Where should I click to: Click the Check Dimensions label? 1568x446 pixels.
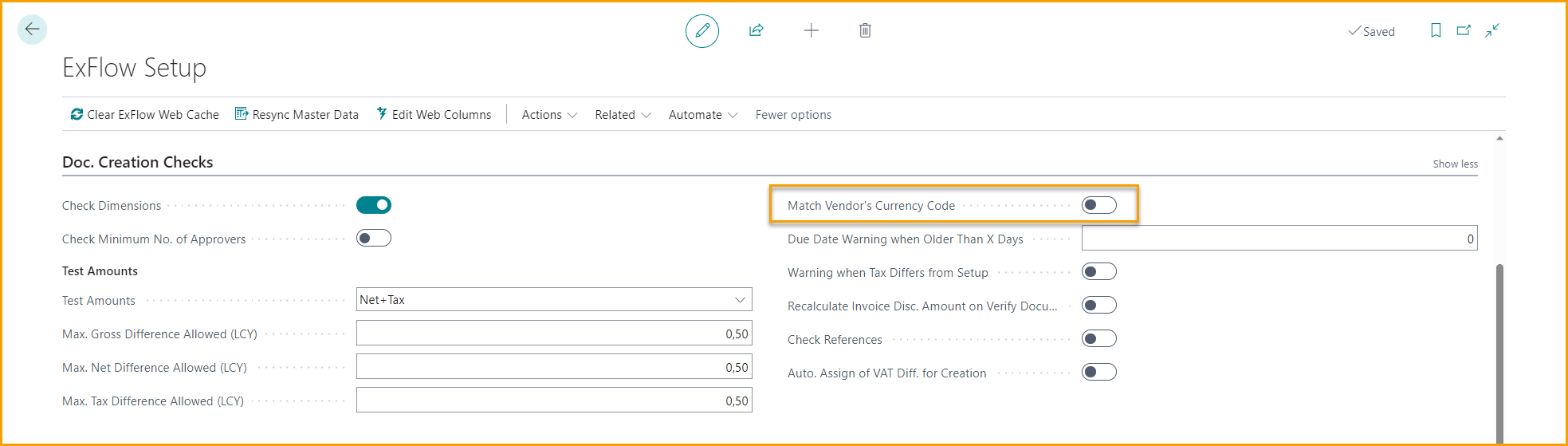(x=112, y=206)
